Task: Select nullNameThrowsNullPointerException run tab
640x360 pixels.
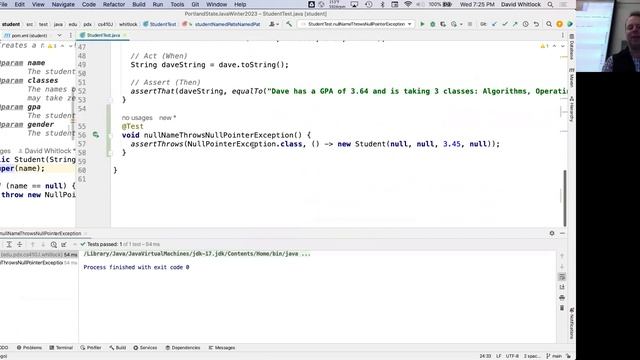Action: (41, 233)
